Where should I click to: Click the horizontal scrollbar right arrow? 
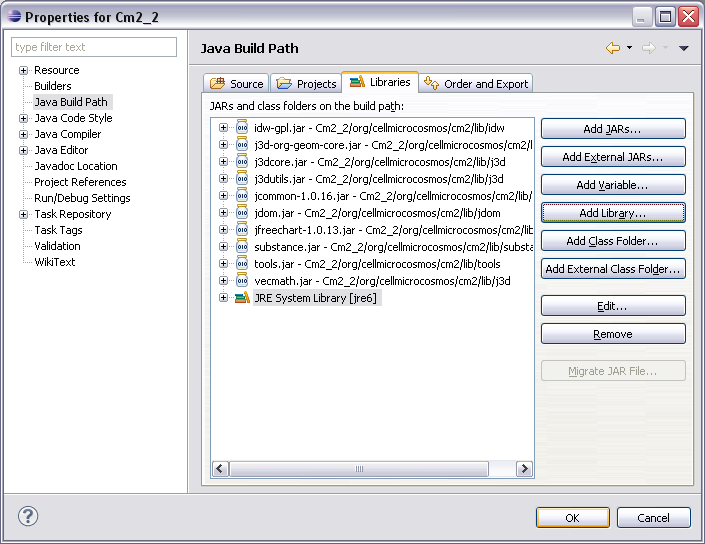524,468
